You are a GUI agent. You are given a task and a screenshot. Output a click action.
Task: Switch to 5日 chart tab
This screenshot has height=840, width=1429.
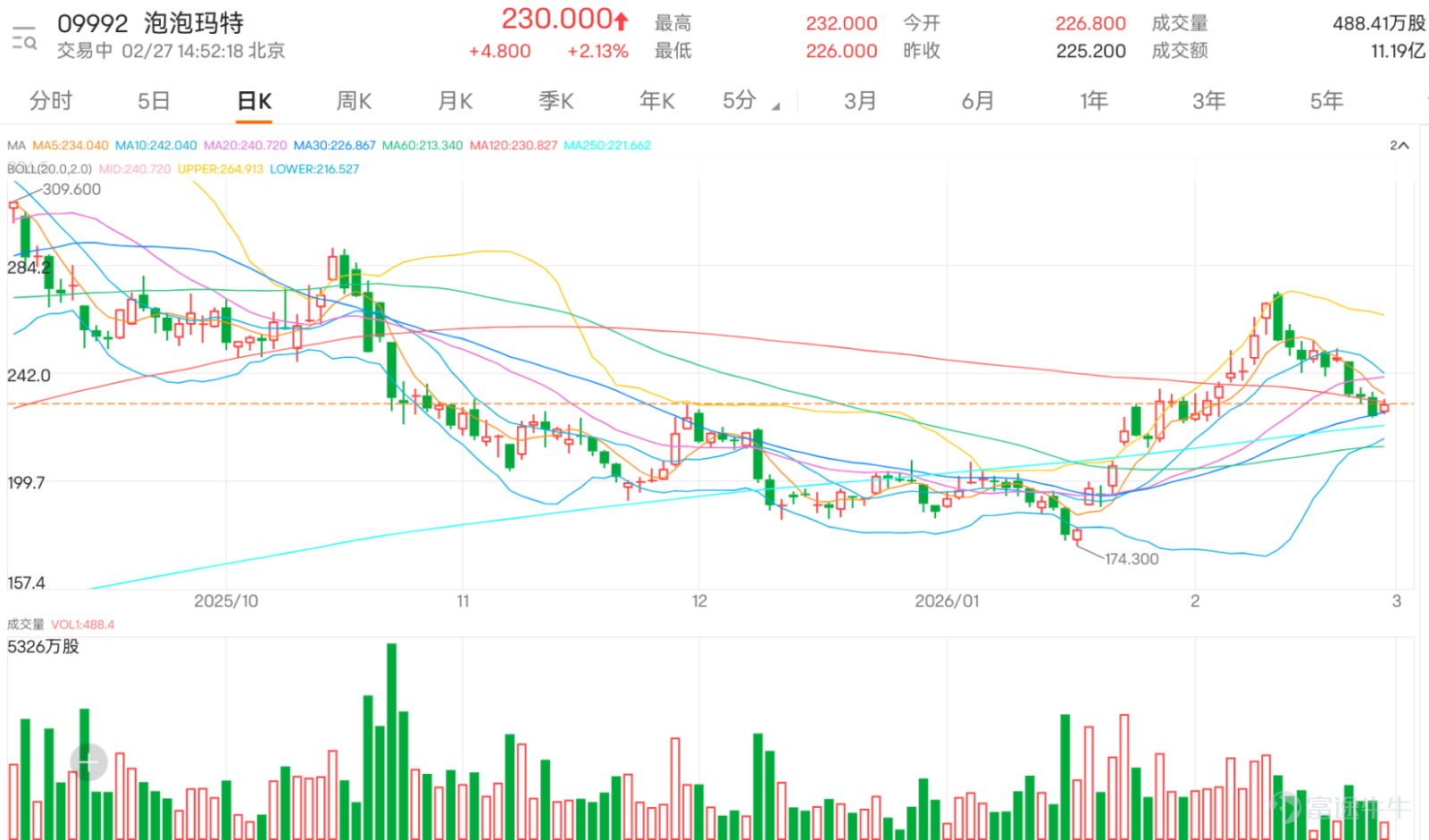pyautogui.click(x=154, y=101)
